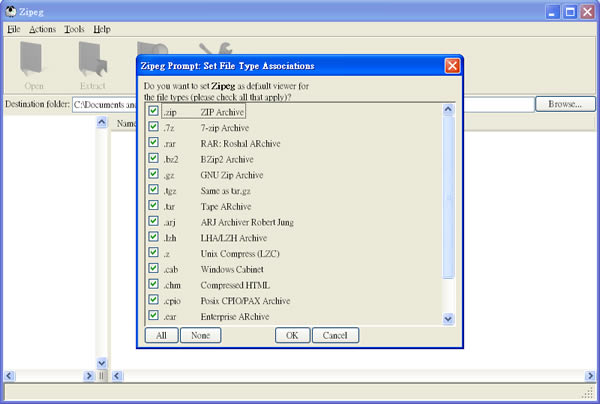Screen dimensions: 600x404
Task: Click file list pane scroll left arrow
Action: coord(117,376)
